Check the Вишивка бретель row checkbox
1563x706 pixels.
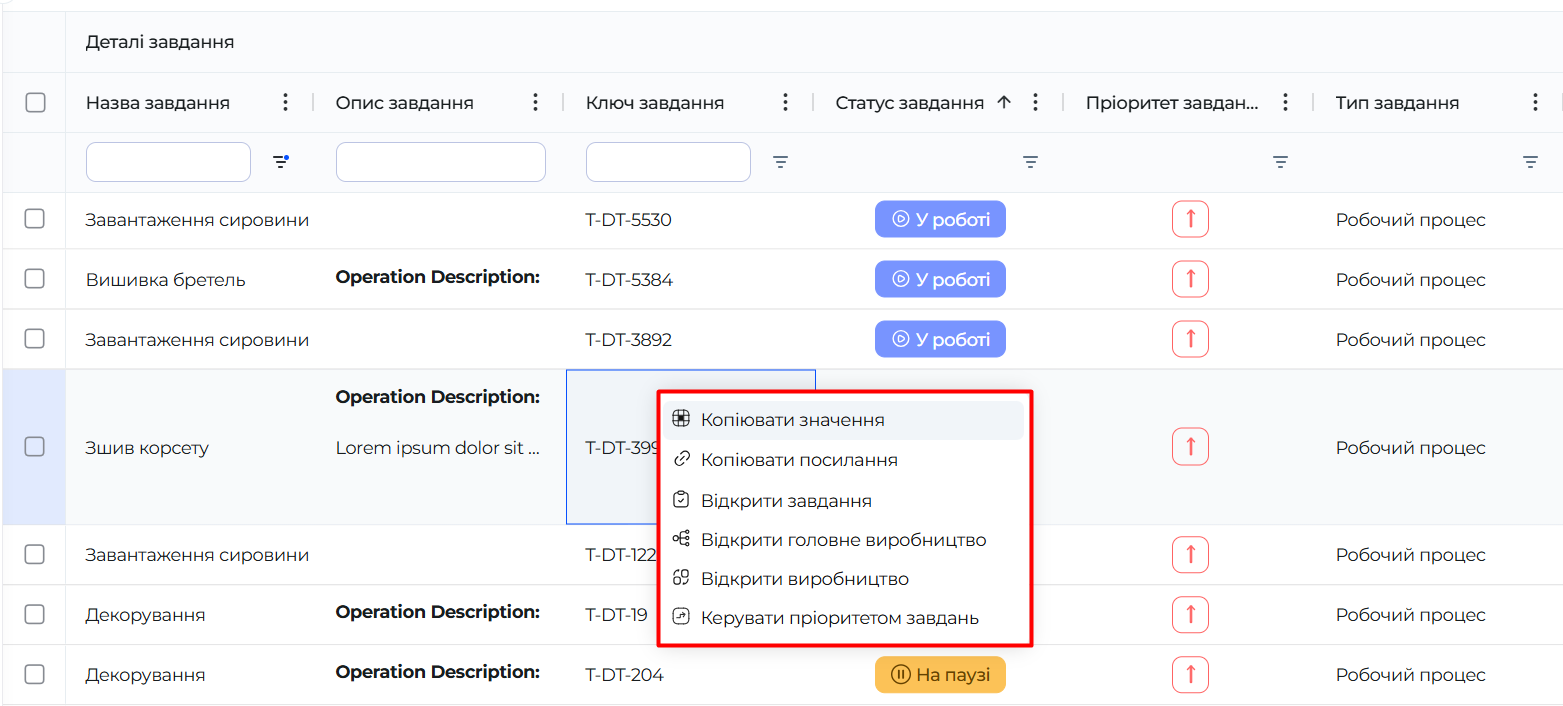click(35, 279)
